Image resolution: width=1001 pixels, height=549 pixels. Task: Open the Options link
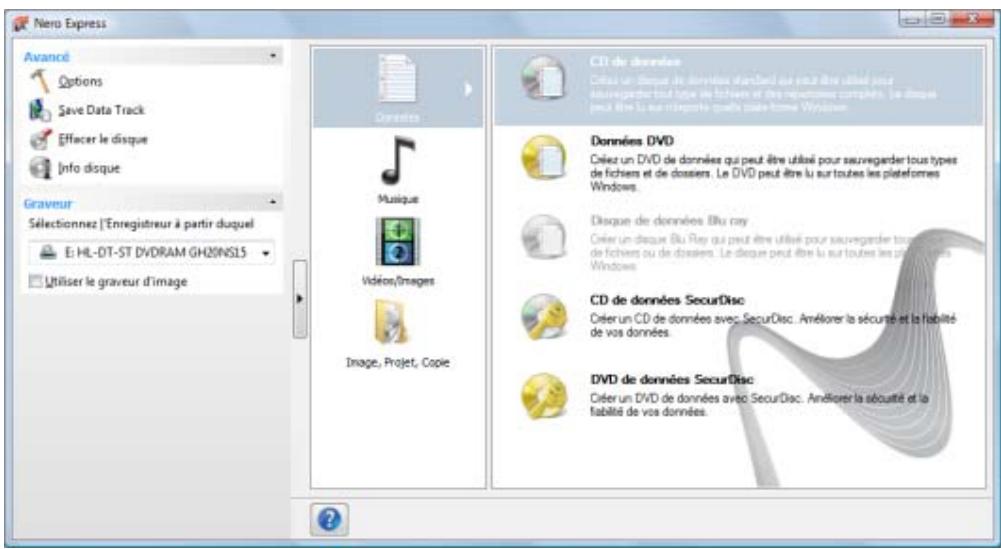(80, 82)
